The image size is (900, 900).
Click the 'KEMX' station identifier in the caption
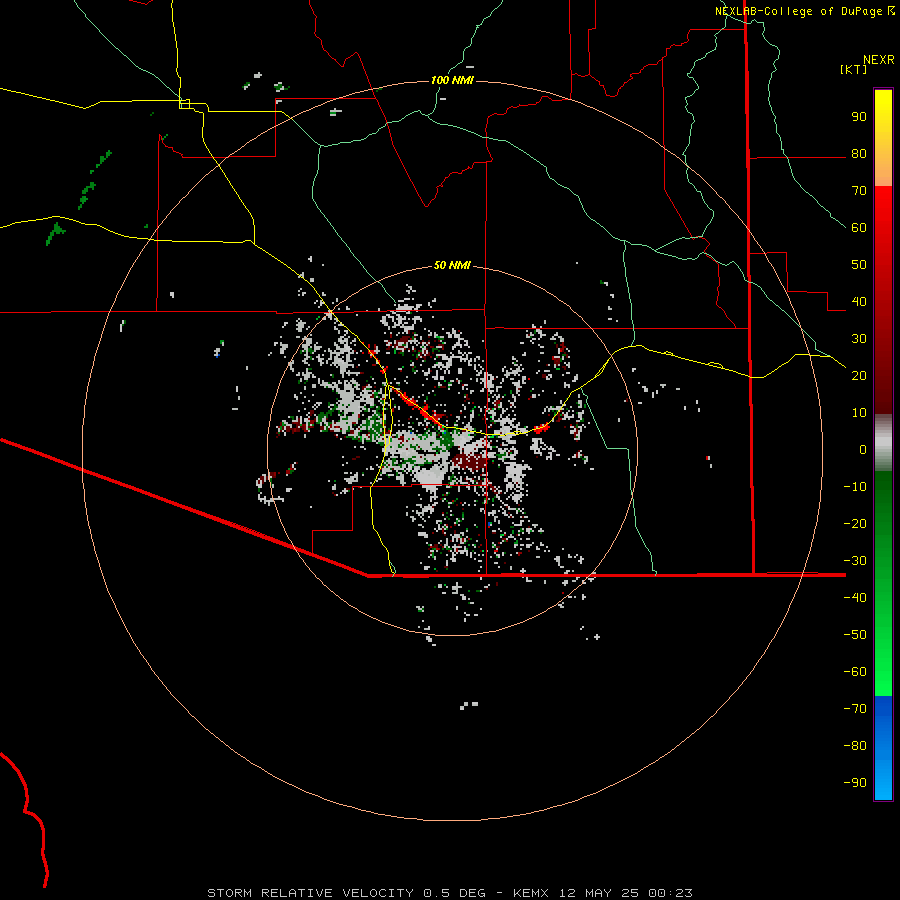[x=531, y=893]
